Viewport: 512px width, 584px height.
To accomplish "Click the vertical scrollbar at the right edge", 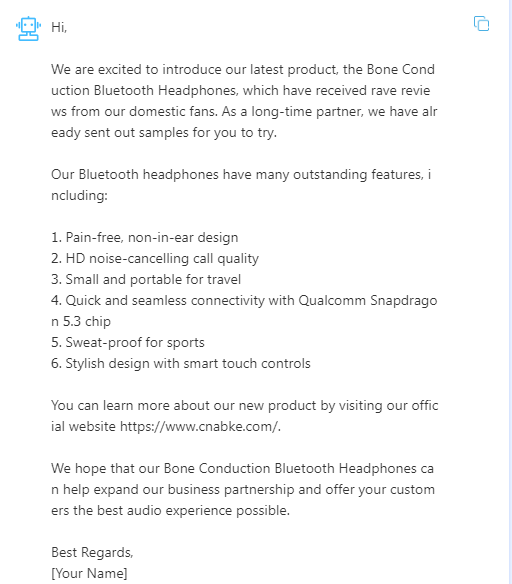I will pos(510,292).
